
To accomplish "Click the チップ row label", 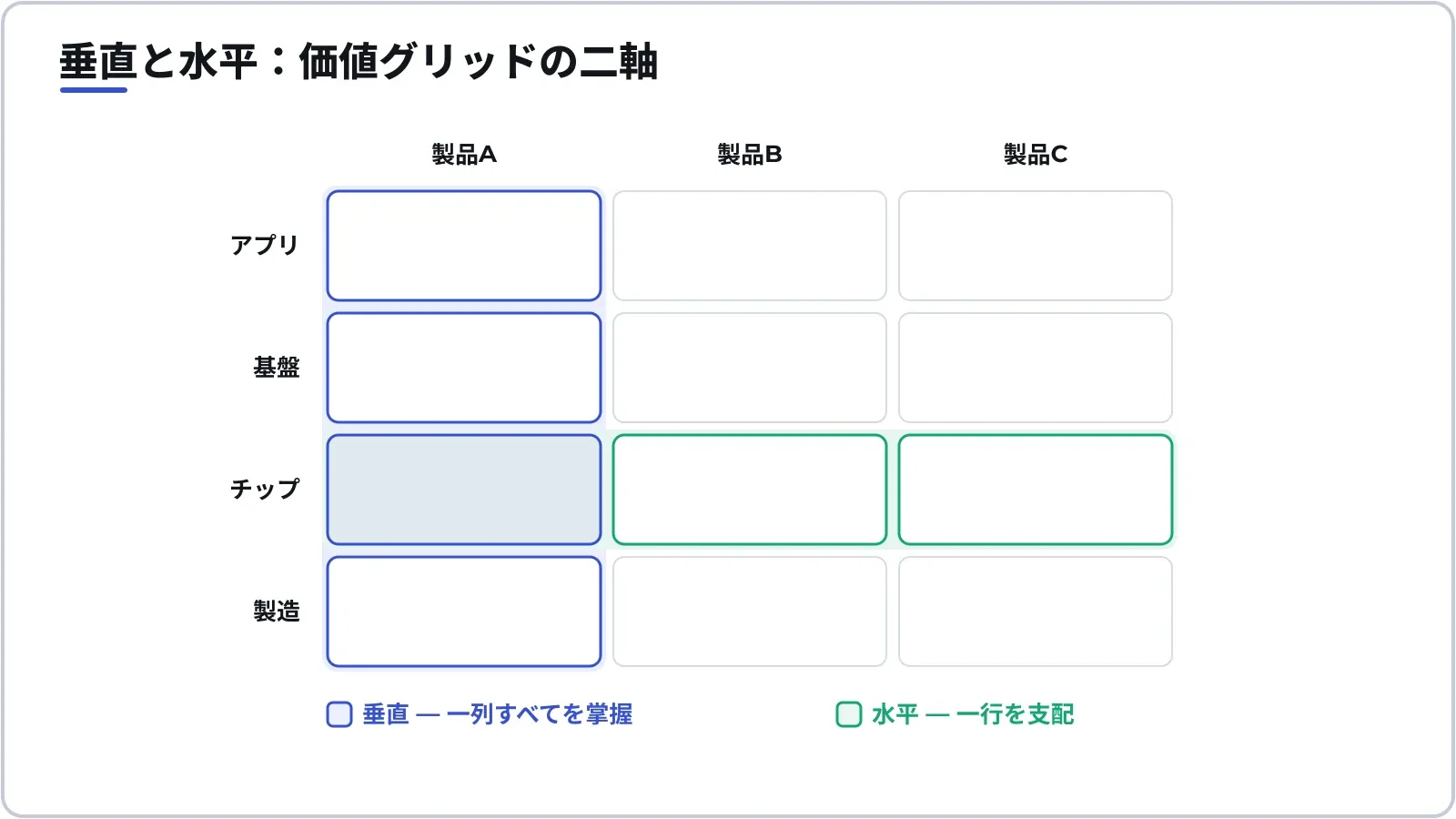I will (265, 490).
